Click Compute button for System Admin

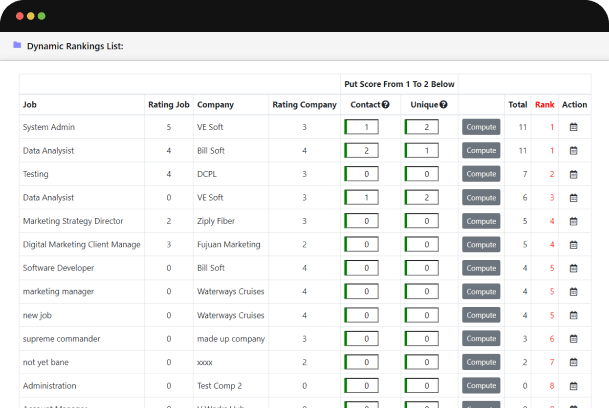[481, 127]
